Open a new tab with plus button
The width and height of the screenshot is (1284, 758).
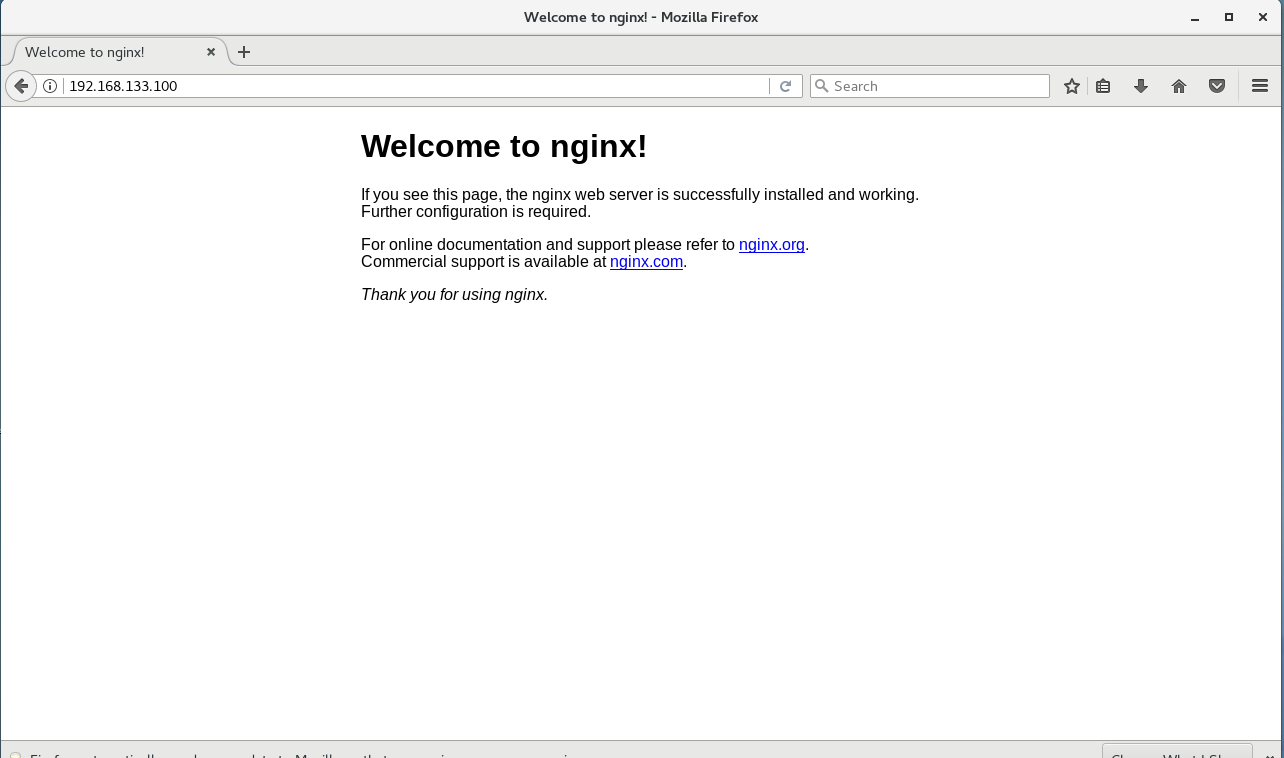244,52
